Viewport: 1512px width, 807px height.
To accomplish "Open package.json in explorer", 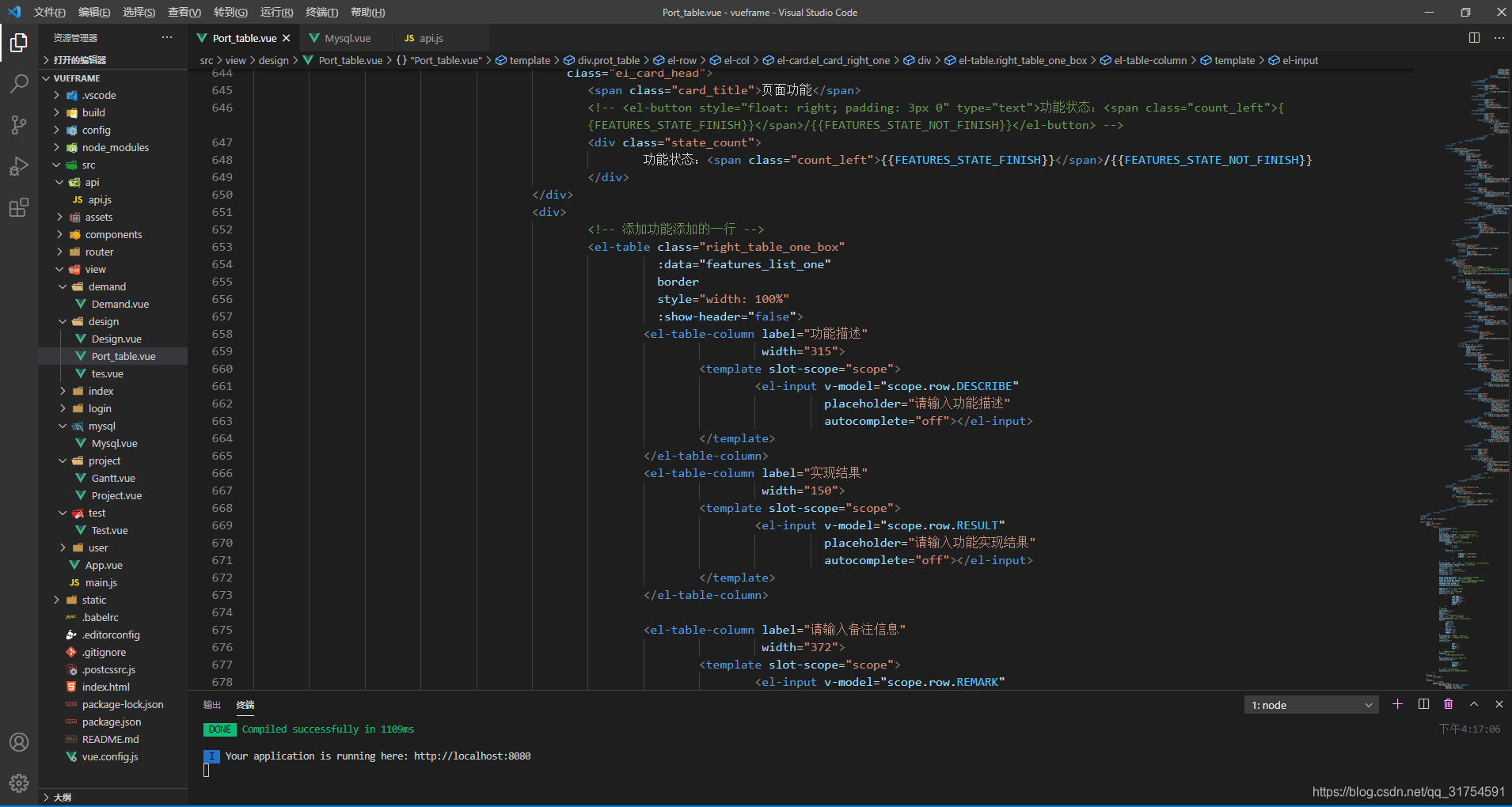I will [x=112, y=722].
